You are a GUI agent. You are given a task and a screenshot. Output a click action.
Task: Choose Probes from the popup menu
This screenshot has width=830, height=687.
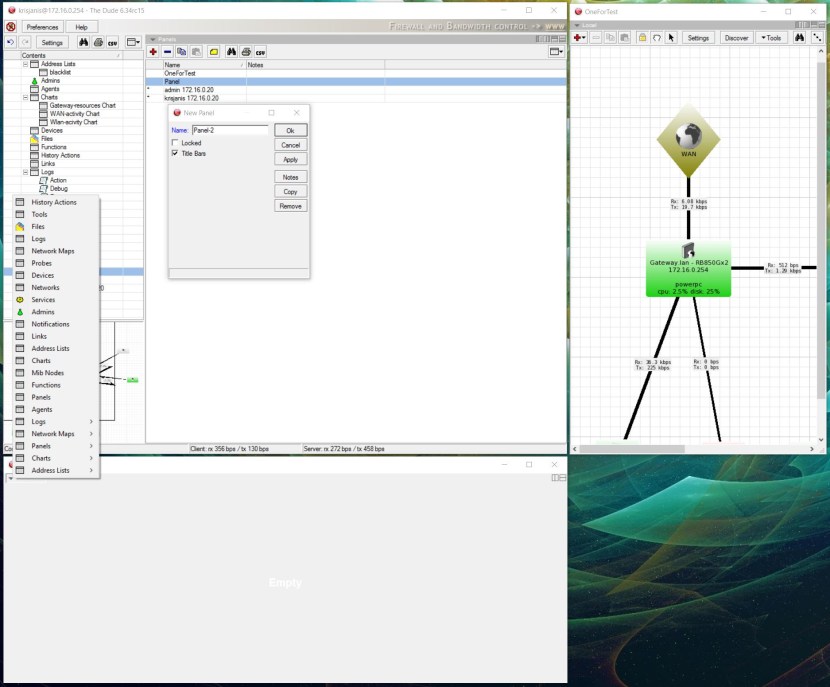42,263
